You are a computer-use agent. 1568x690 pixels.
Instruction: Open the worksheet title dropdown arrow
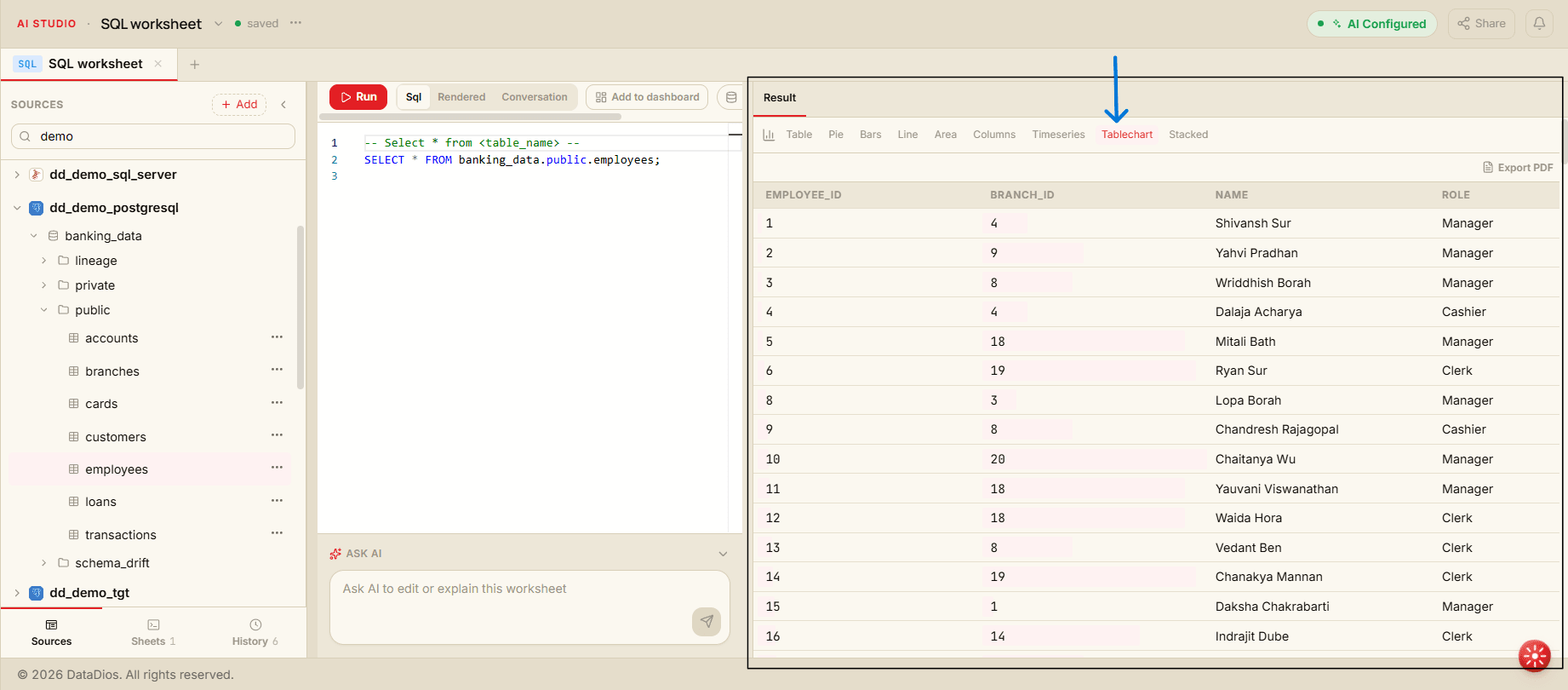tap(218, 24)
